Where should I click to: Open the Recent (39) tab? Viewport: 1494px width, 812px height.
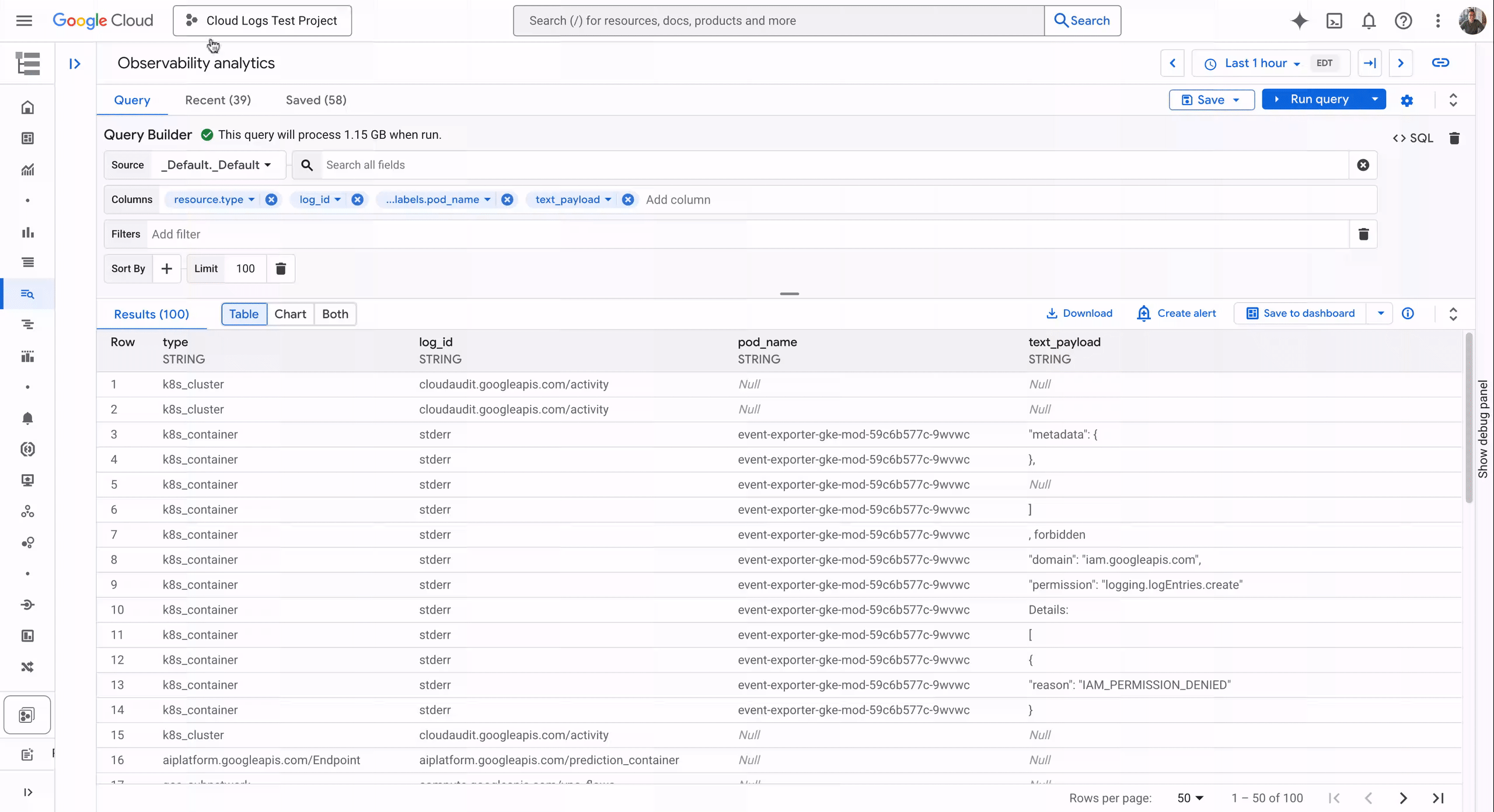pos(218,100)
